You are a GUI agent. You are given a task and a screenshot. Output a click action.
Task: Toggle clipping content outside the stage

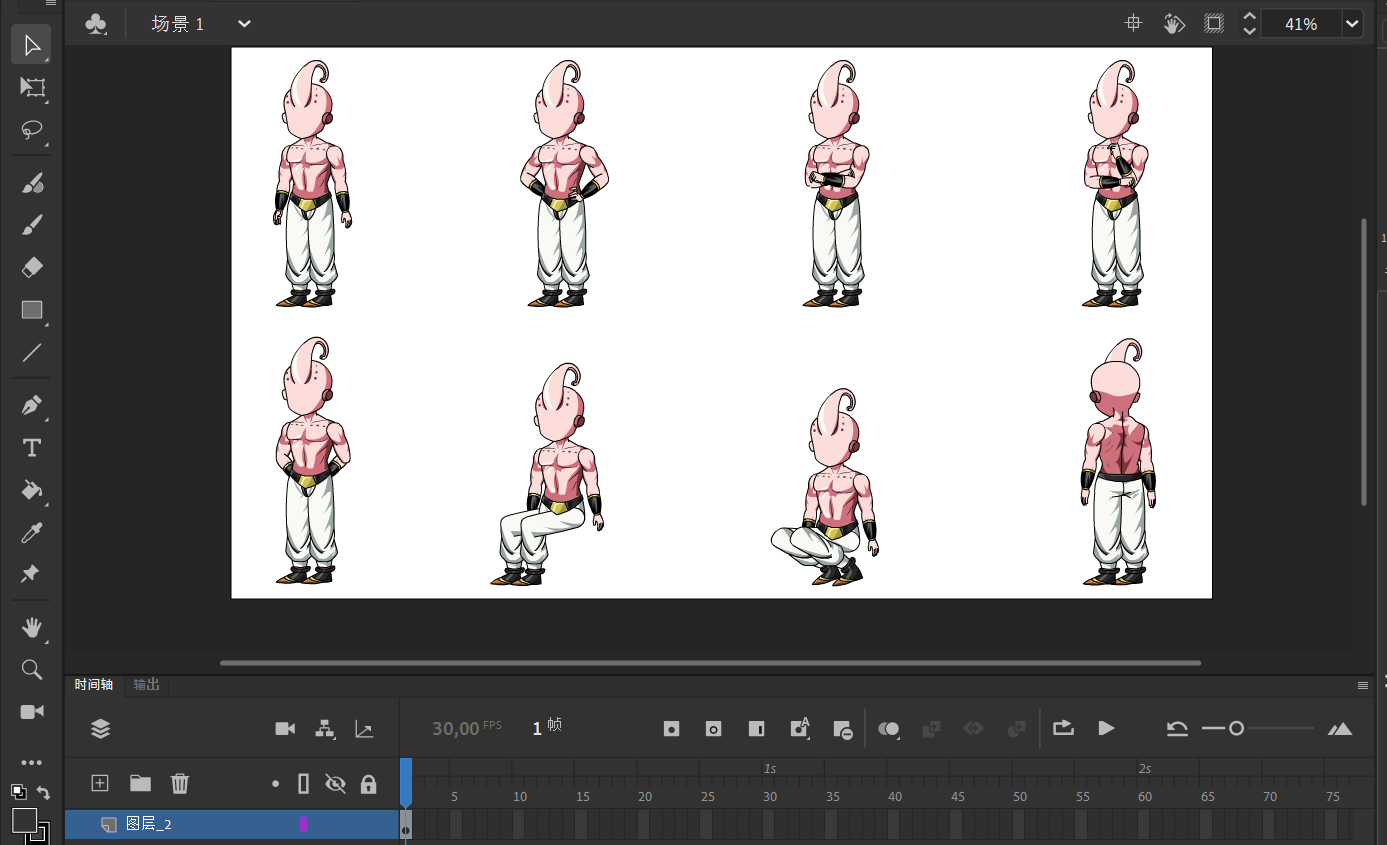[1214, 23]
